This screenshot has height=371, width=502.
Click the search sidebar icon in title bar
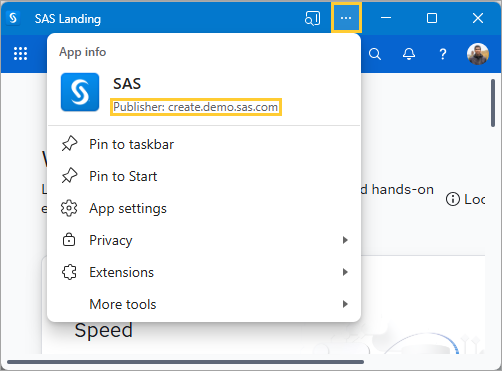tap(312, 18)
